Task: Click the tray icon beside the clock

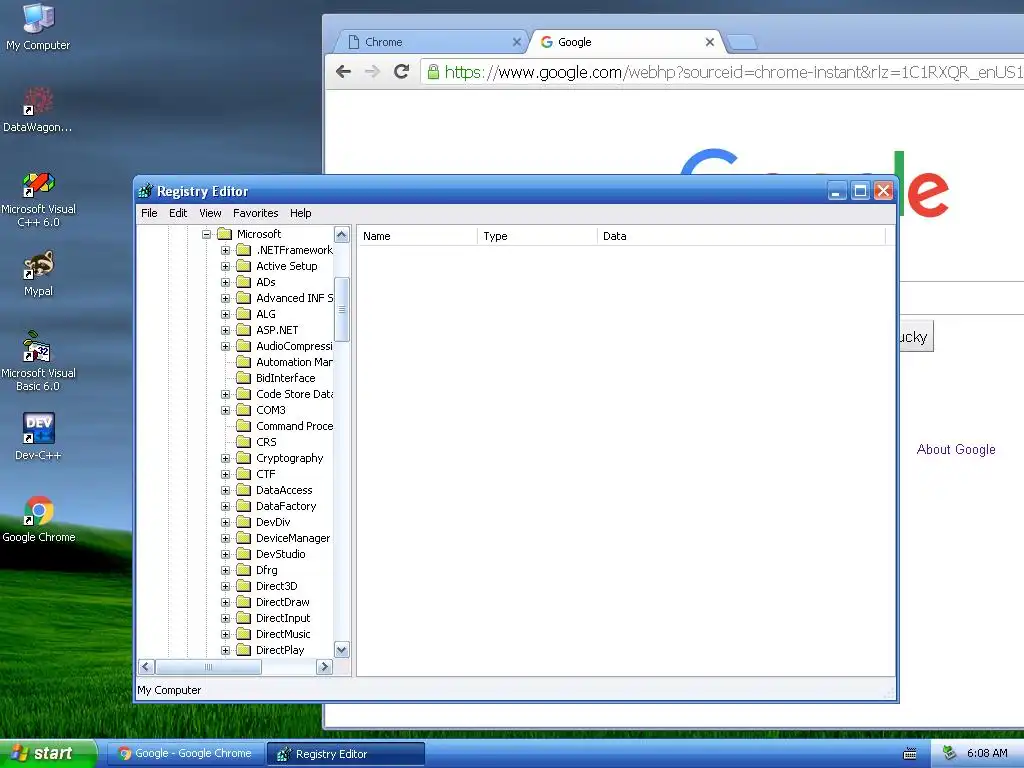Action: coord(950,753)
